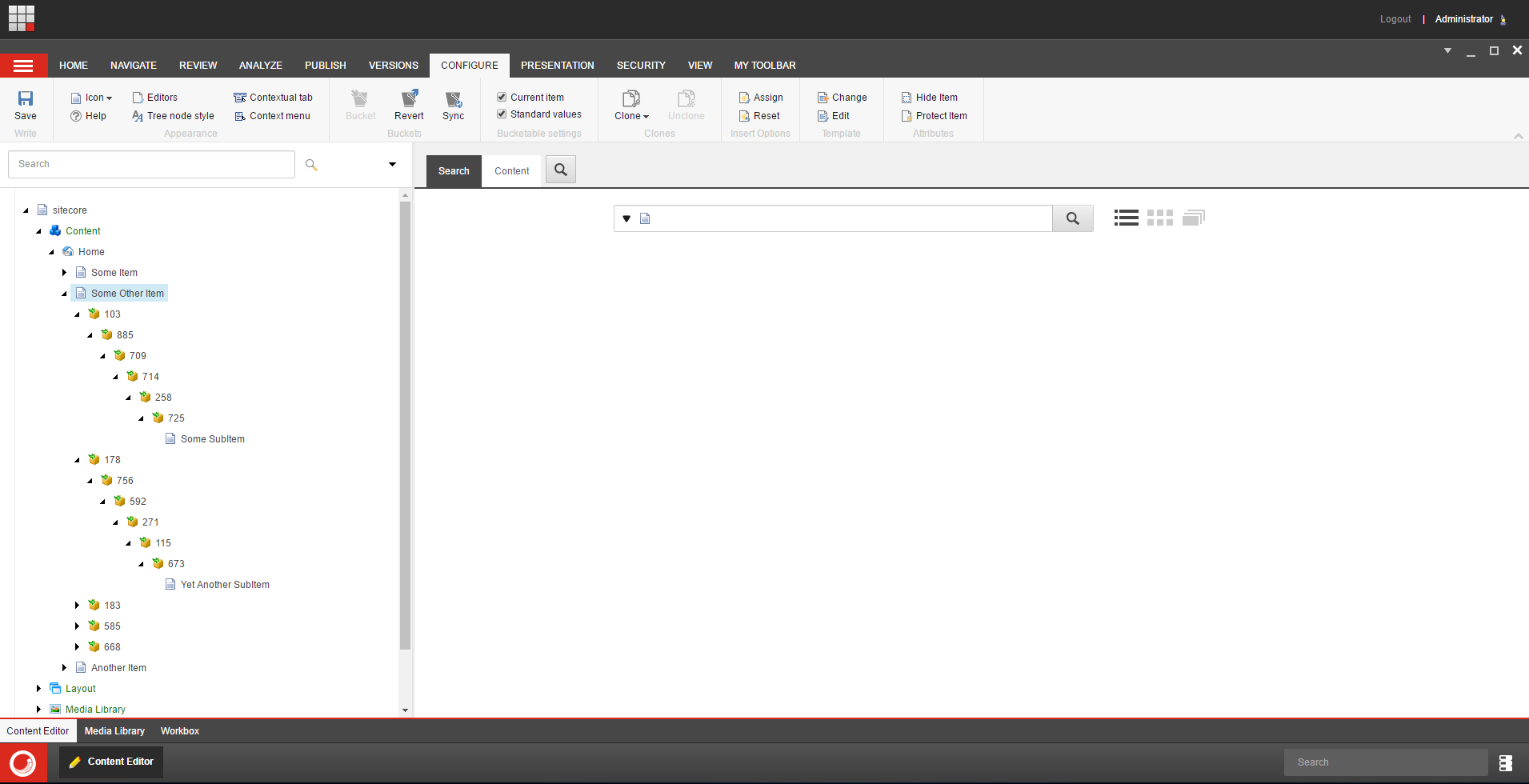Switch to list view in results
1529x784 pixels.
click(1126, 218)
